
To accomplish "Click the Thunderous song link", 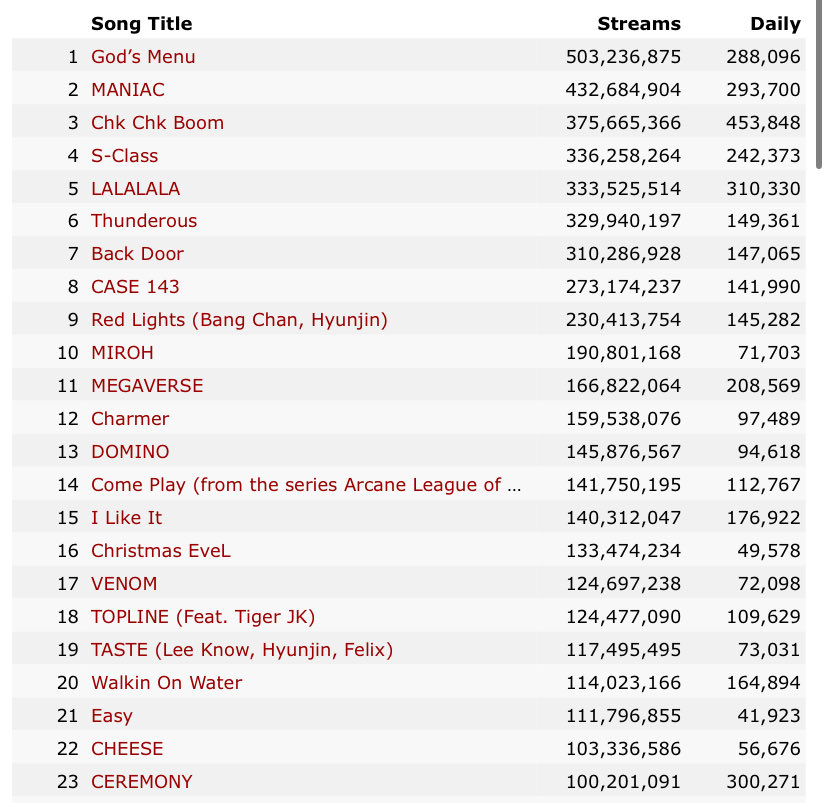I will tap(144, 221).
